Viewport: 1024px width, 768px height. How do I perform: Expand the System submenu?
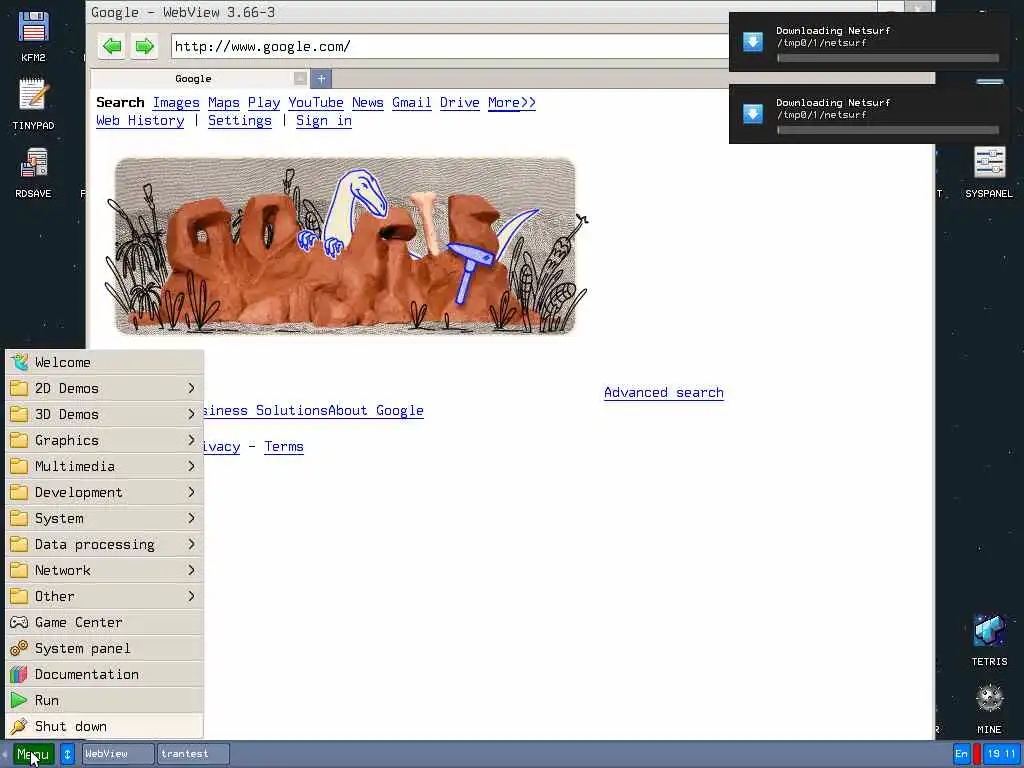coord(104,518)
